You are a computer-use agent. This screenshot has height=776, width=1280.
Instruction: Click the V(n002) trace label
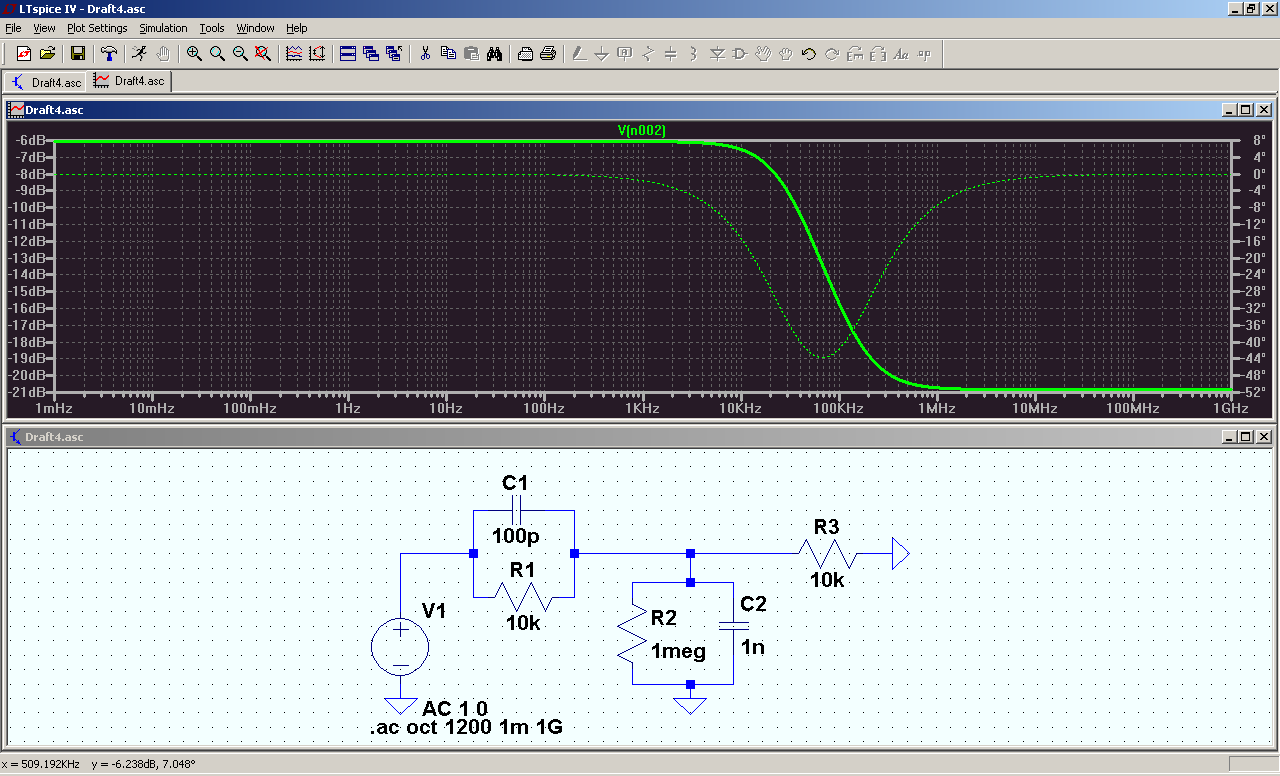641,130
